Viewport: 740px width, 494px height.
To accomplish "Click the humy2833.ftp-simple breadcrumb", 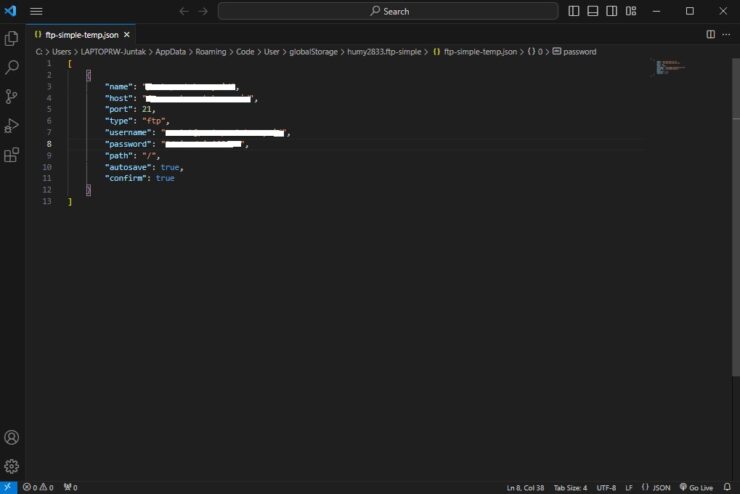I will (384, 51).
